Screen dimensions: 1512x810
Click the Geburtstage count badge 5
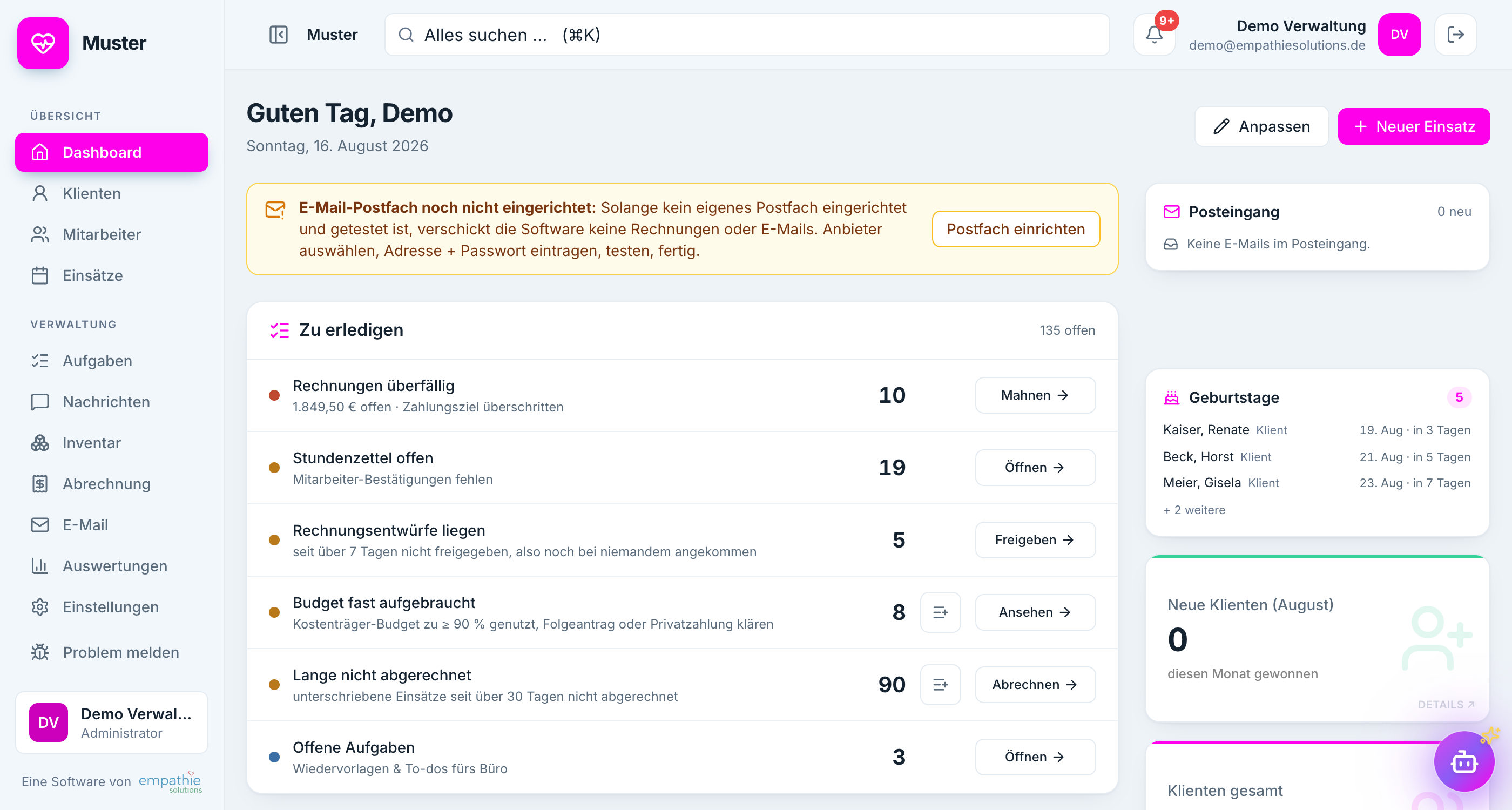[x=1459, y=397]
